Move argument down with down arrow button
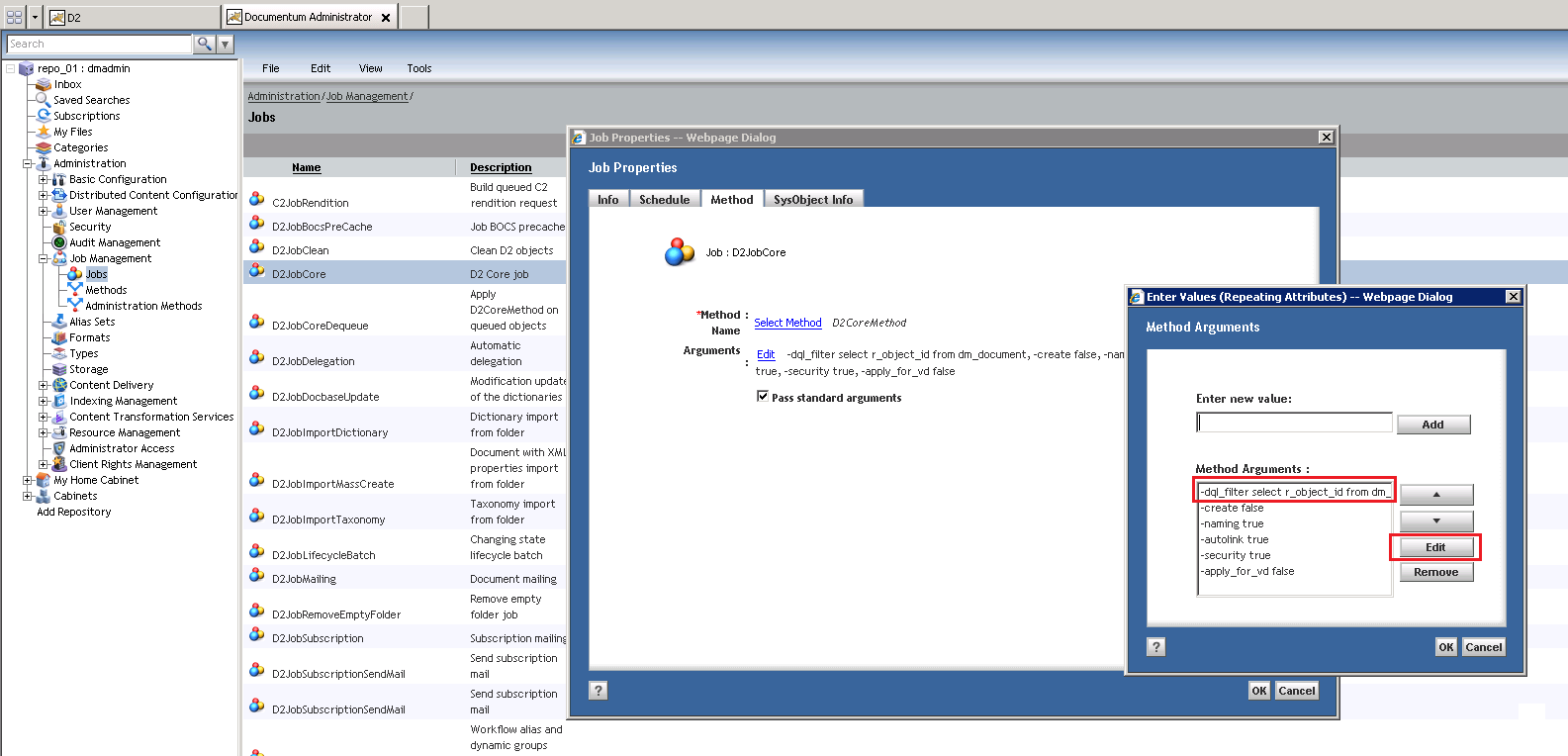 (x=1435, y=520)
